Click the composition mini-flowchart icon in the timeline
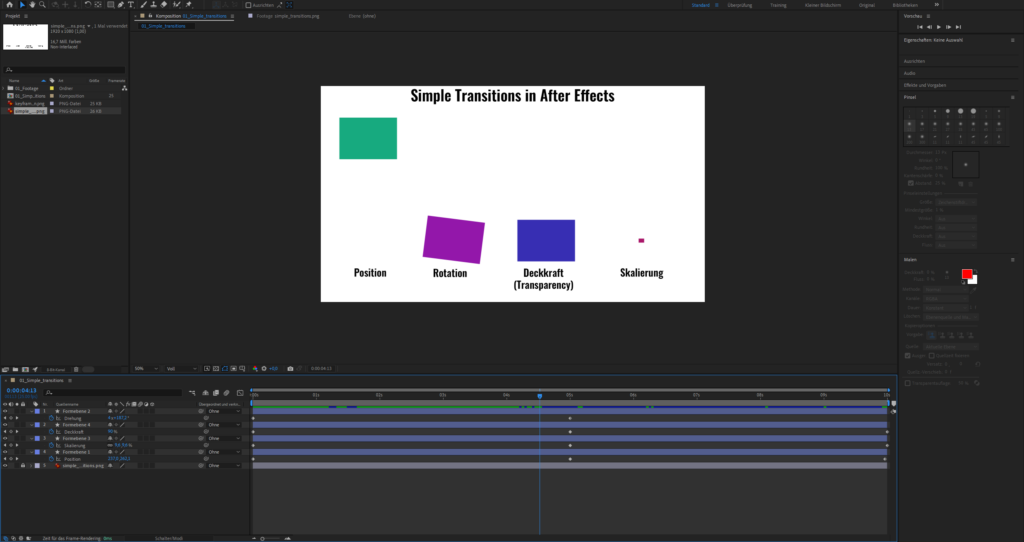Image resolution: width=1024 pixels, height=542 pixels. click(193, 393)
